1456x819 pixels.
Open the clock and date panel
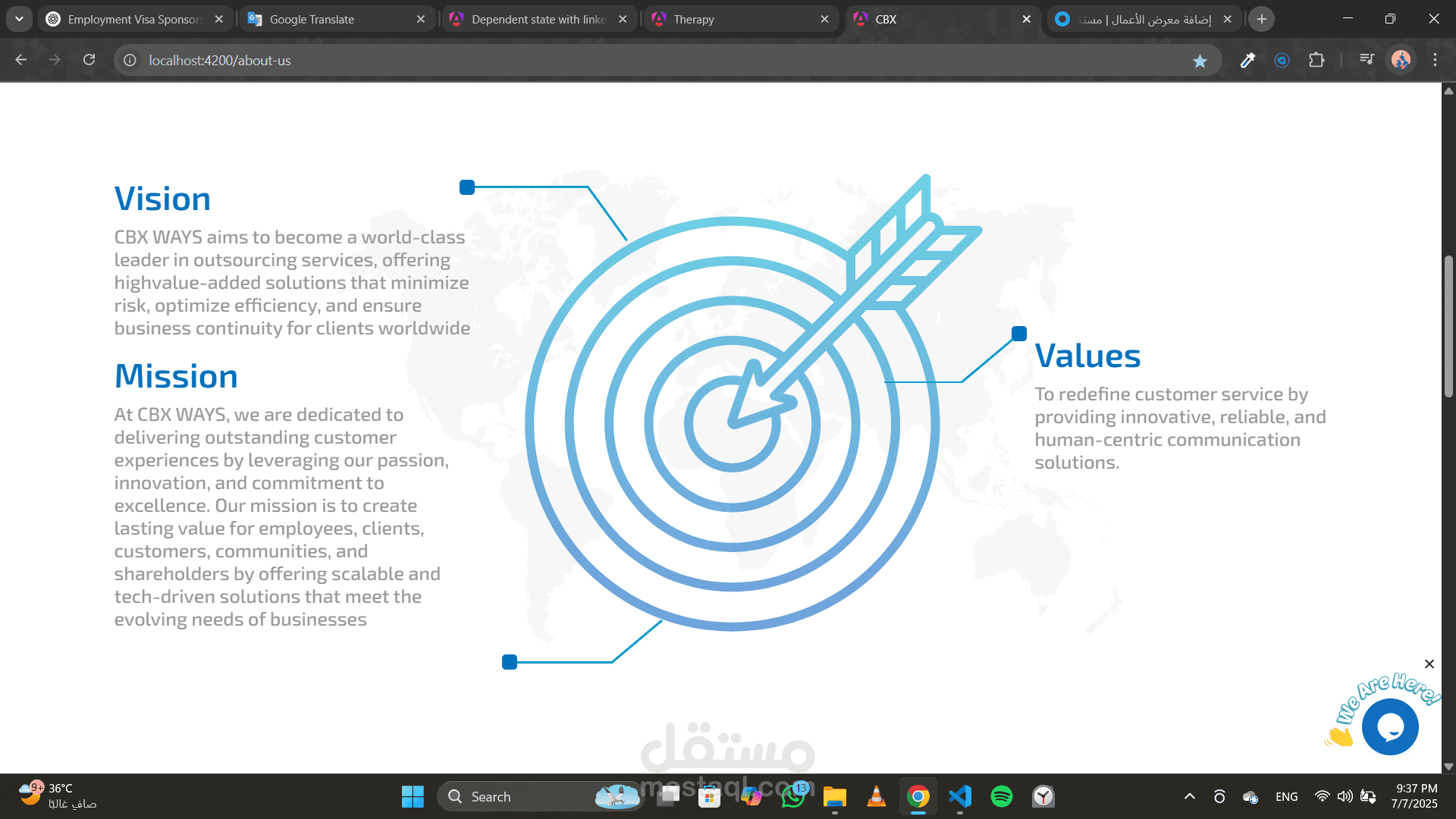(x=1414, y=797)
